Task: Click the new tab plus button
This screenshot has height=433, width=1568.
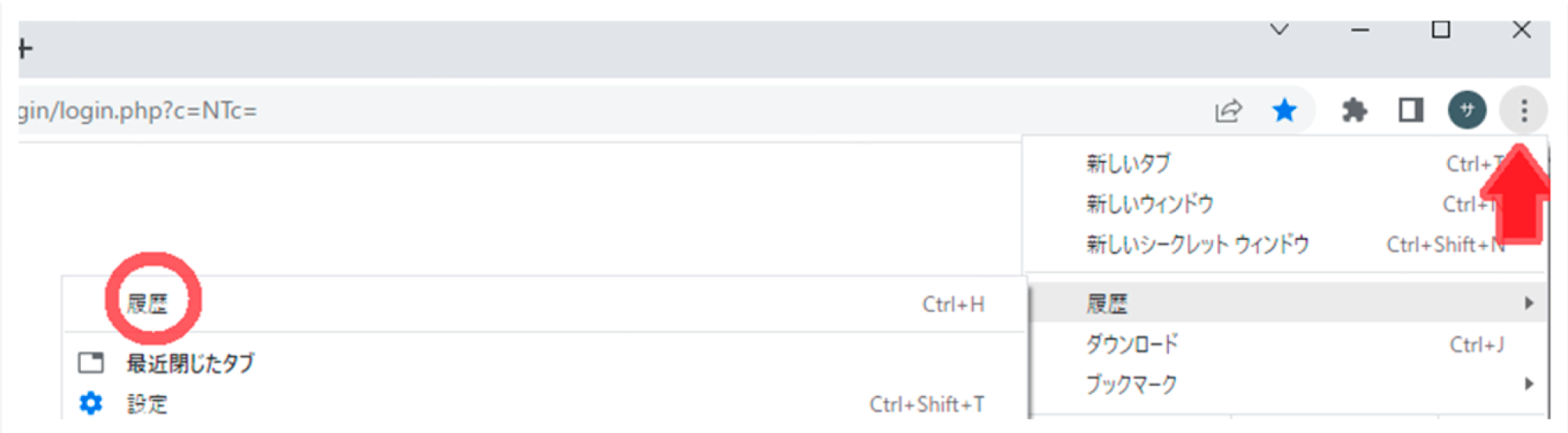Action: [25, 49]
